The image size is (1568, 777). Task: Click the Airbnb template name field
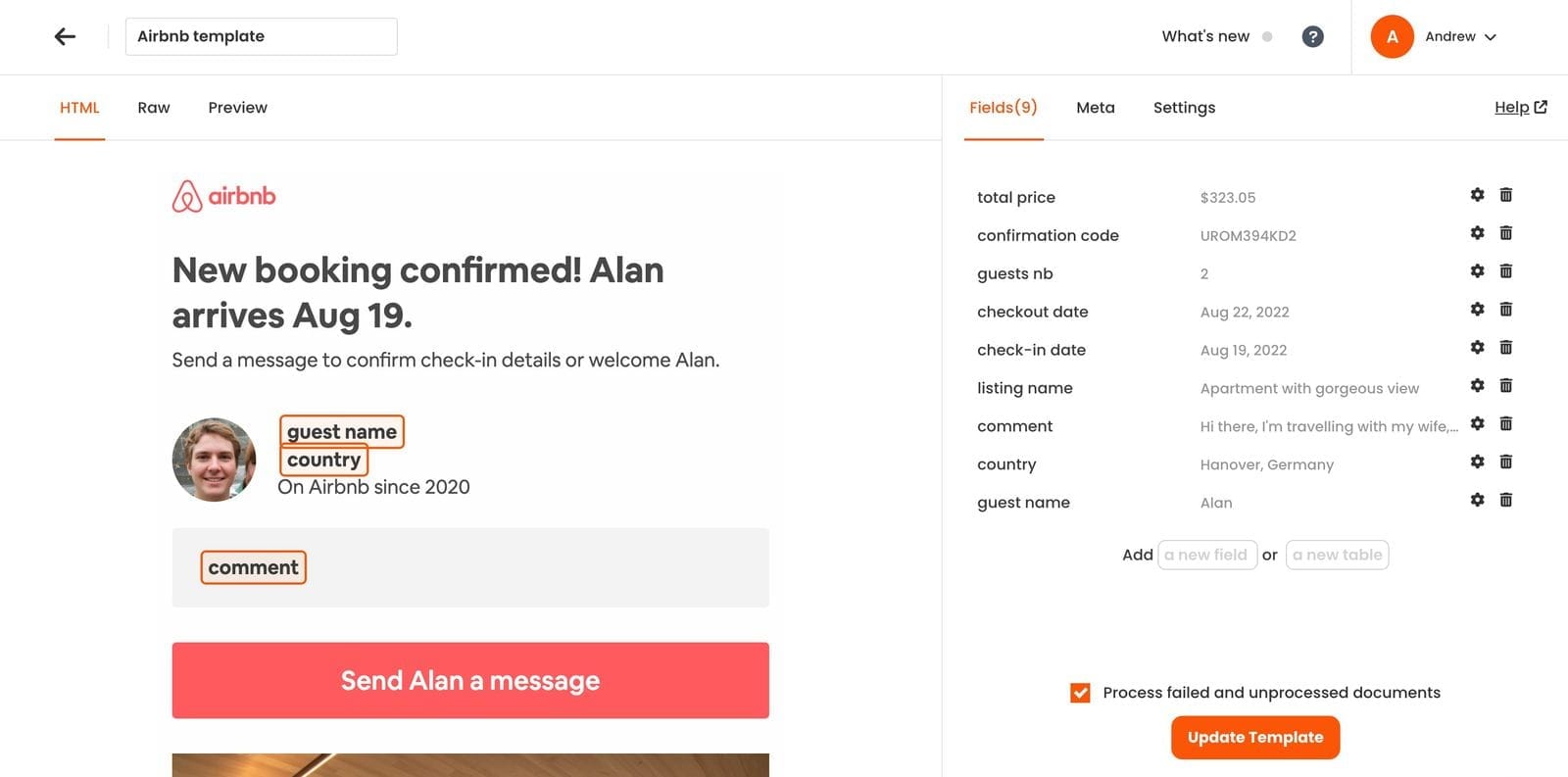point(261,37)
